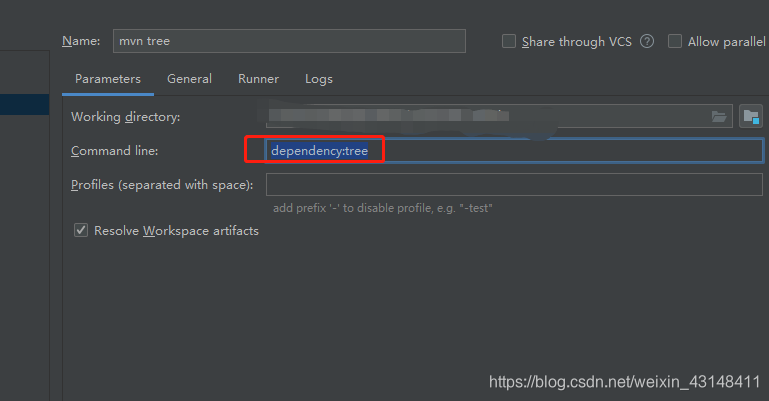Open the Runner tab

point(258,79)
